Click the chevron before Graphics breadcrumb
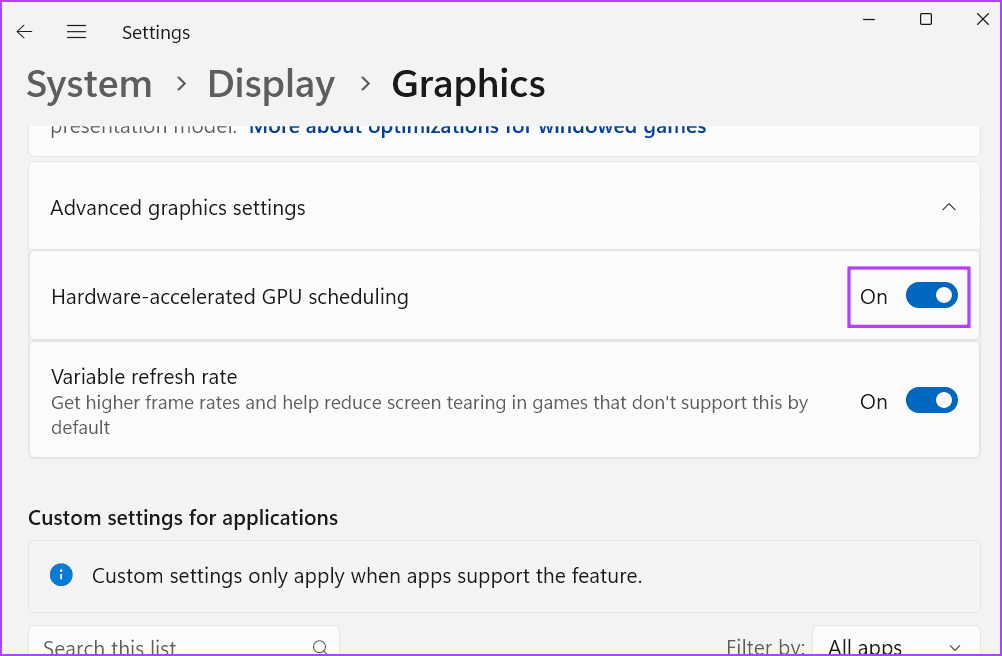This screenshot has width=1002, height=656. pos(365,84)
